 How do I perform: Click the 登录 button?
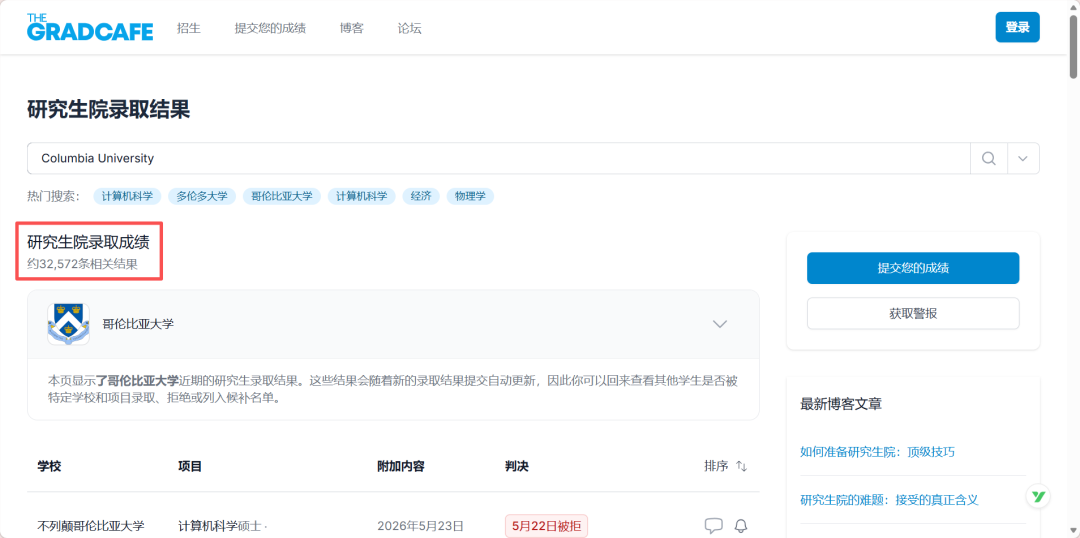tap(1017, 28)
